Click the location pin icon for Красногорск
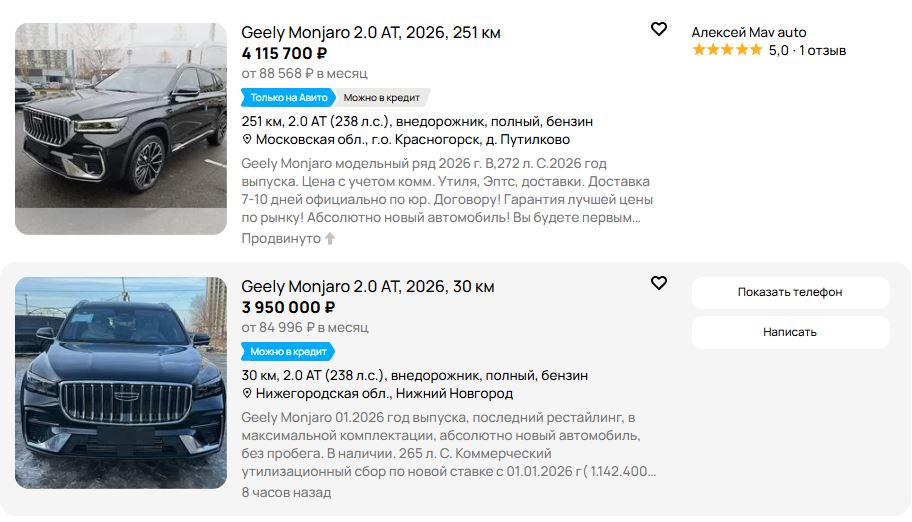This screenshot has width=912, height=522. [x=247, y=140]
